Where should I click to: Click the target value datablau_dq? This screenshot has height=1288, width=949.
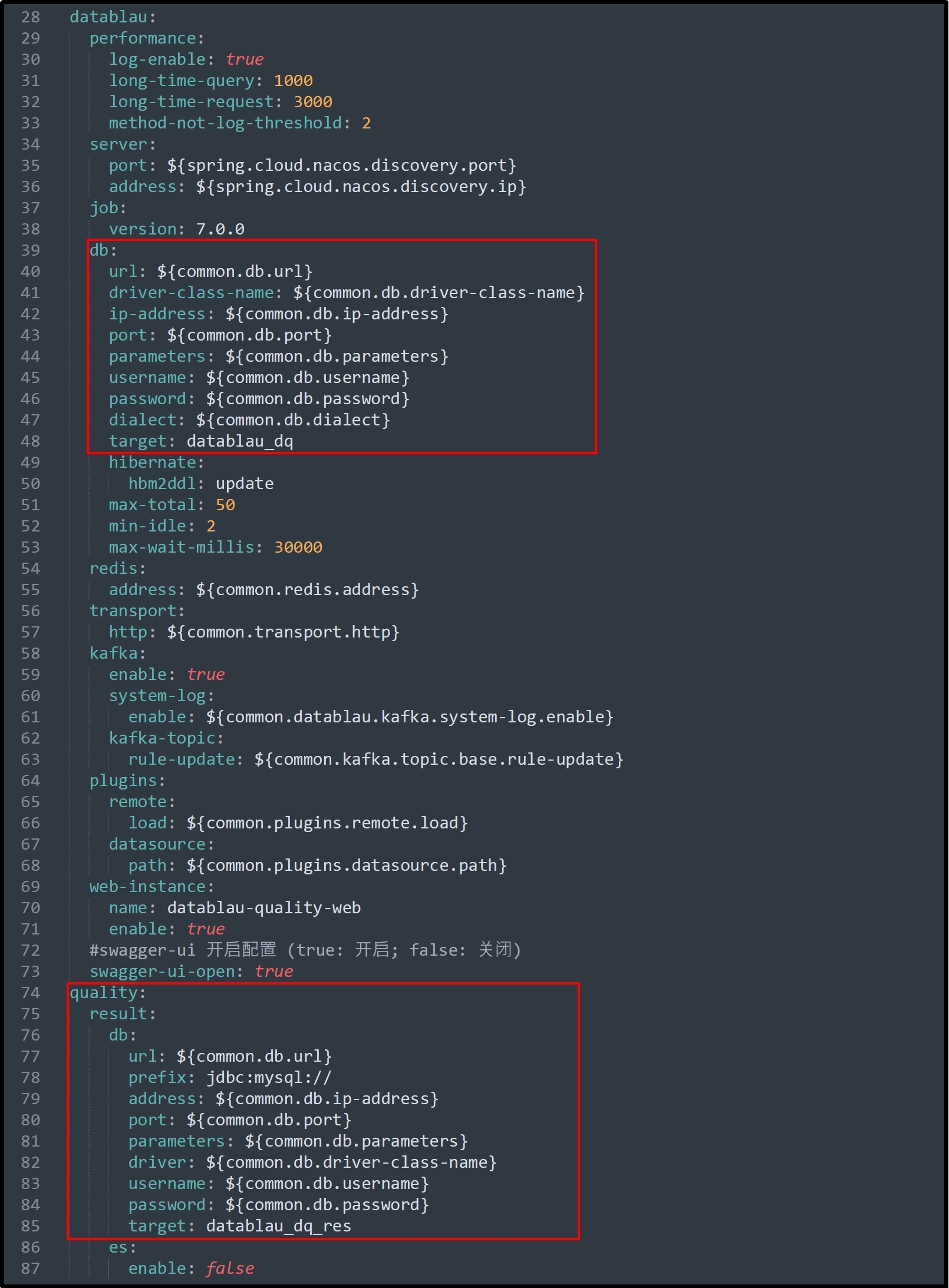(239, 441)
